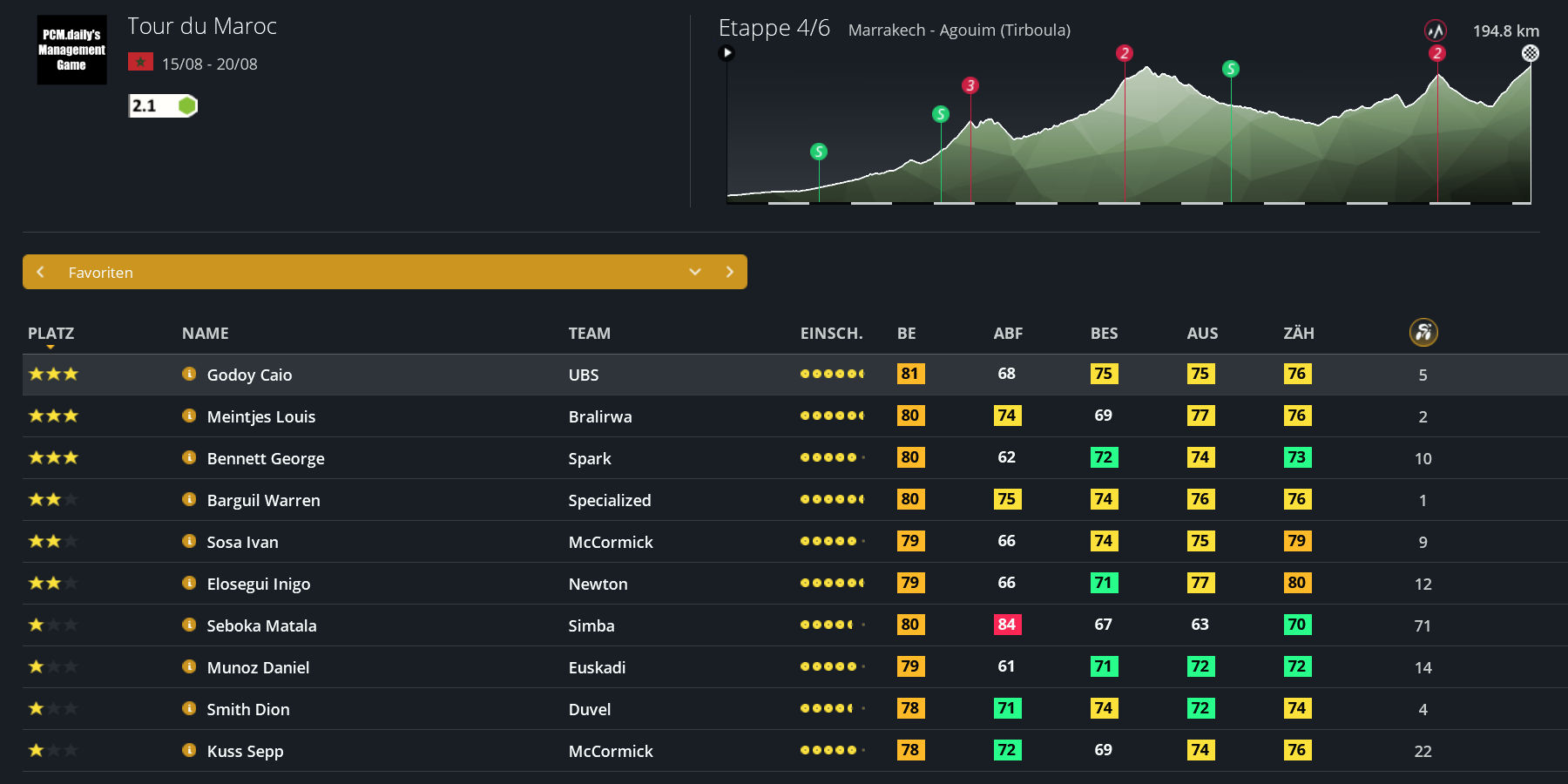The width and height of the screenshot is (1568, 784).
Task: Open the Favoriten dropdown list
Action: click(694, 272)
